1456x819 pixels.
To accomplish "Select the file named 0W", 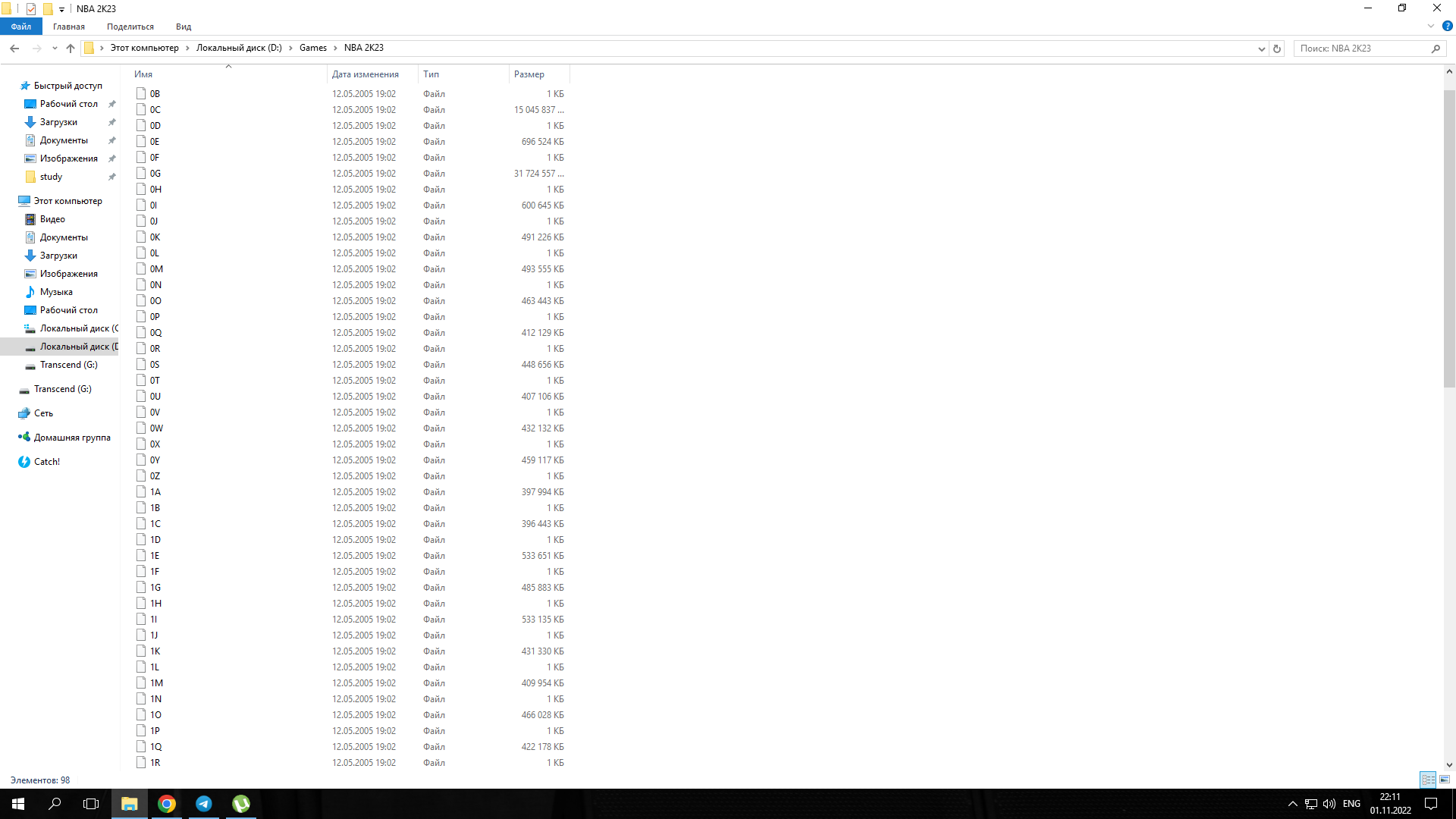I will 156,428.
